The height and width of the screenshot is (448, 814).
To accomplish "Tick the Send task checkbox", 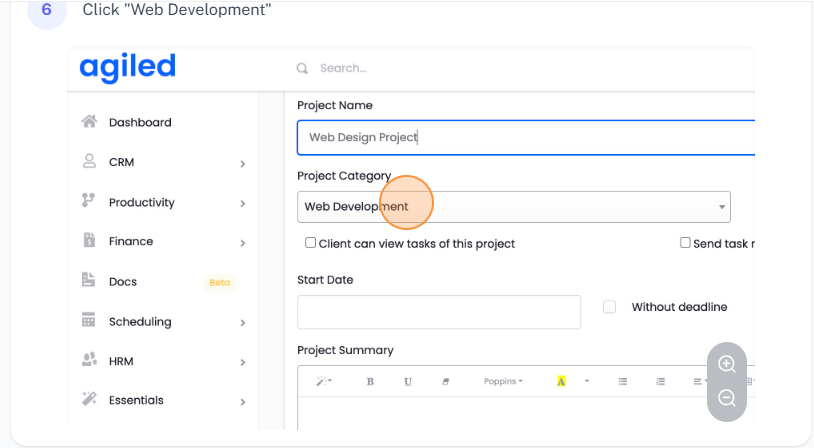I will pyautogui.click(x=685, y=243).
